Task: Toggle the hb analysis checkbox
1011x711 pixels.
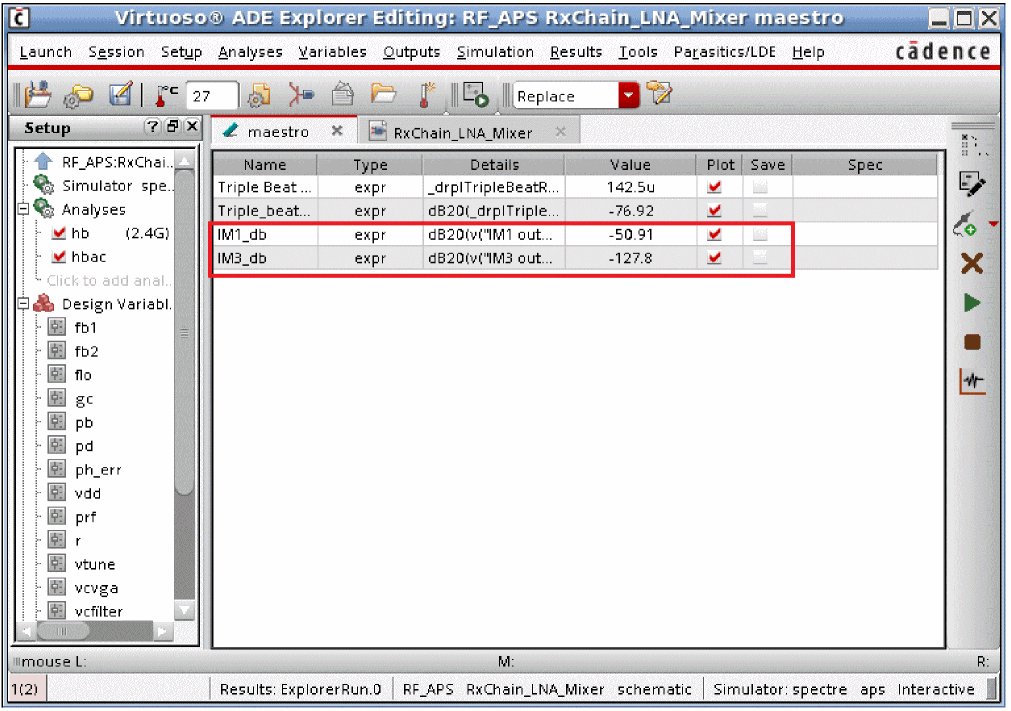Action: pyautogui.click(x=59, y=233)
